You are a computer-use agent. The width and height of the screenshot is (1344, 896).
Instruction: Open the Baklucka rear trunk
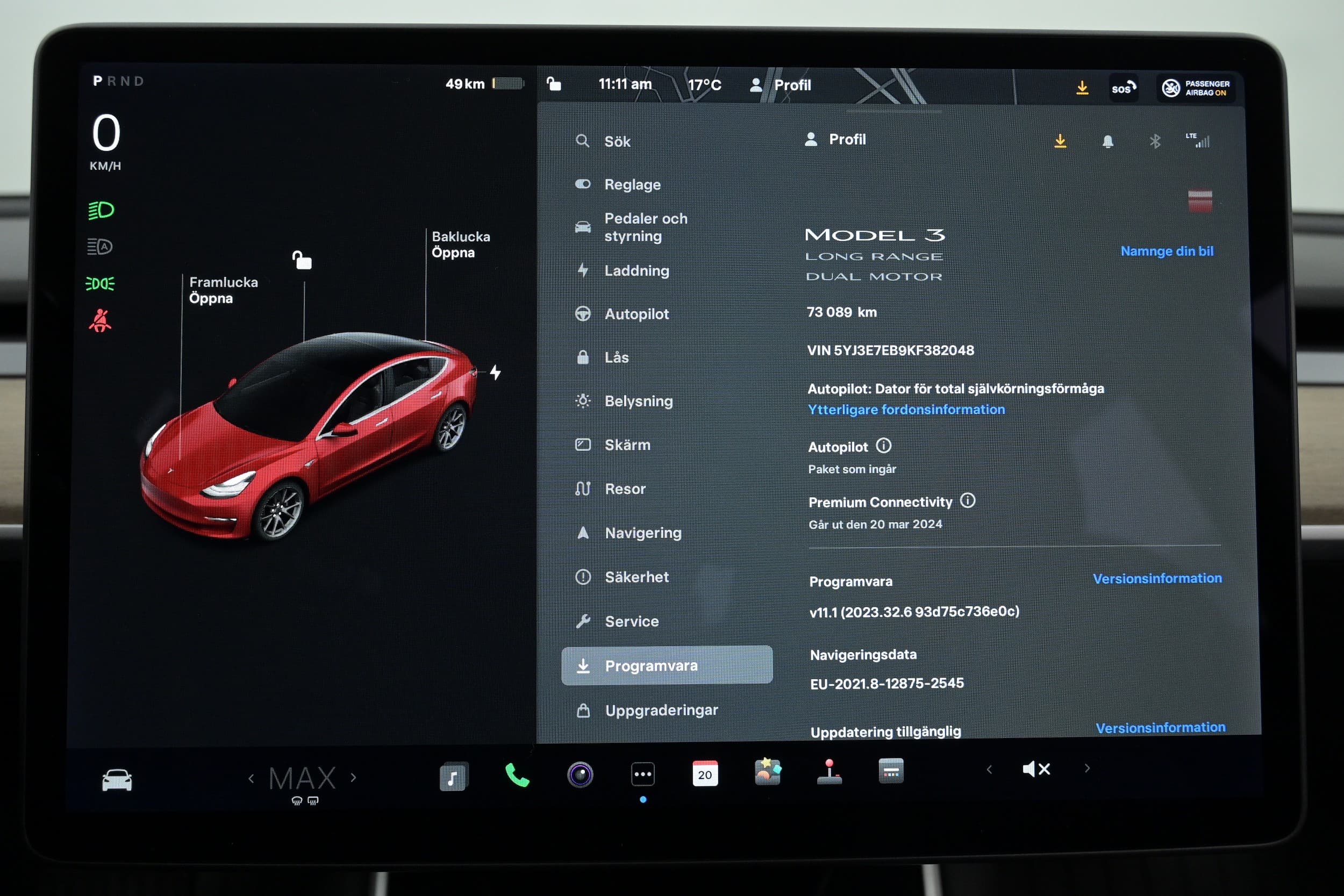461,245
